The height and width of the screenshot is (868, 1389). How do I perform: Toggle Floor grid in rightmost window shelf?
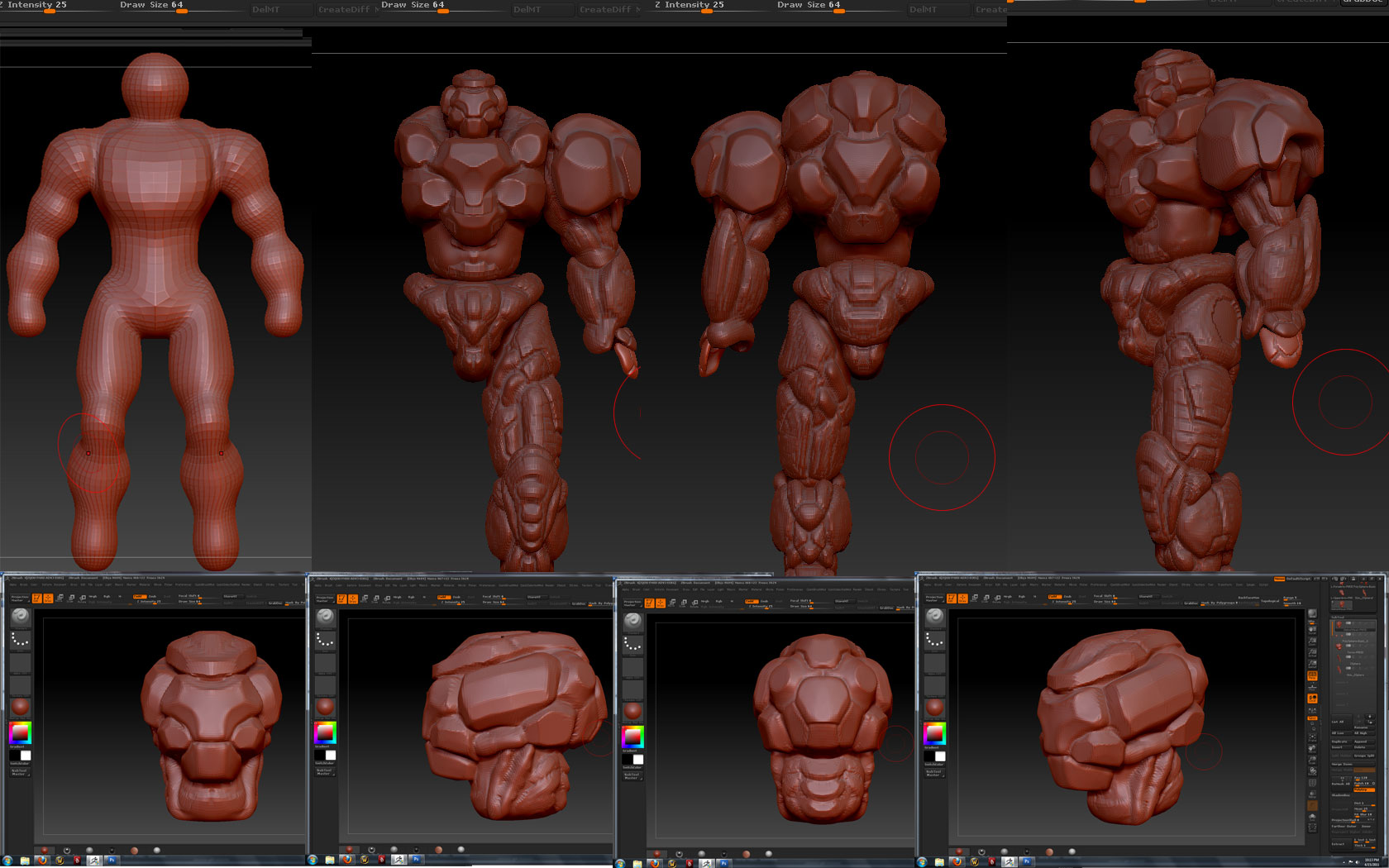point(1312,687)
